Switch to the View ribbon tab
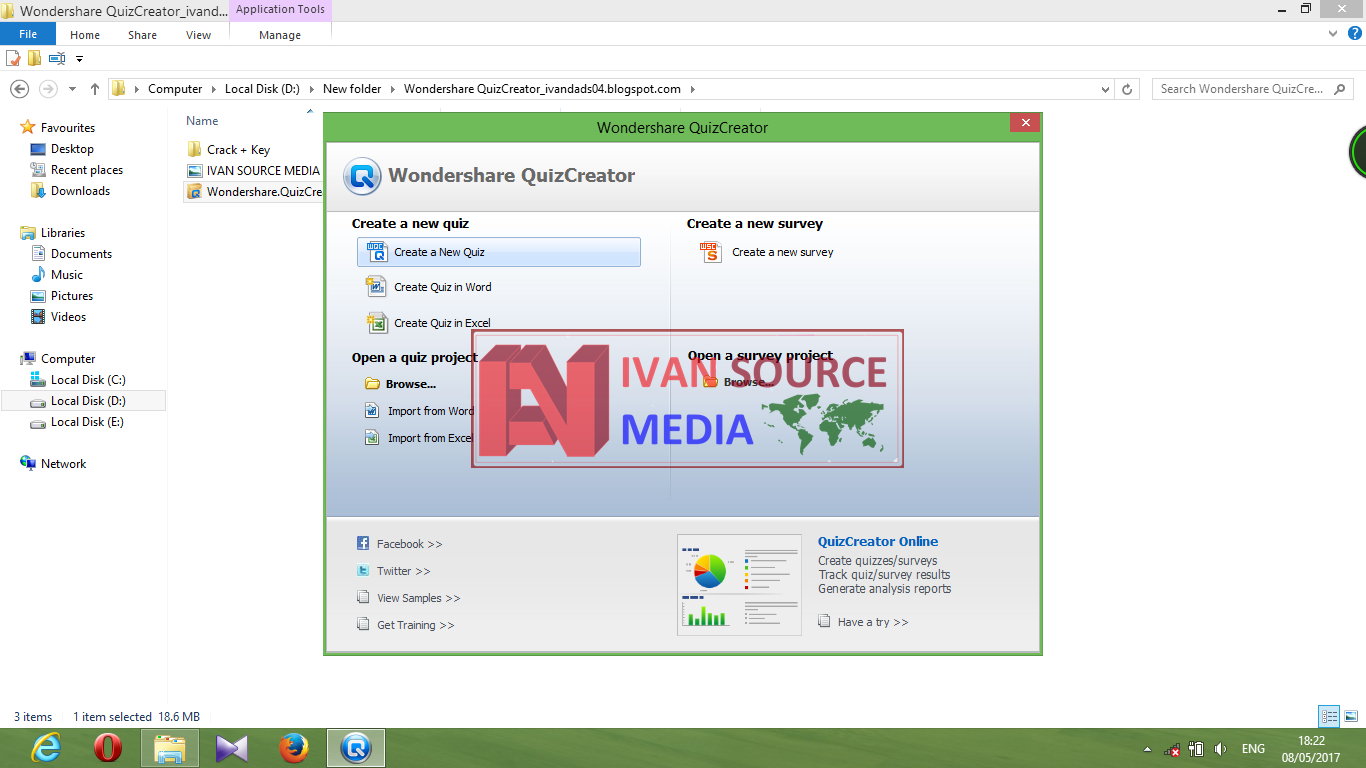Screen dimensions: 1366x768 pyautogui.click(x=198, y=35)
